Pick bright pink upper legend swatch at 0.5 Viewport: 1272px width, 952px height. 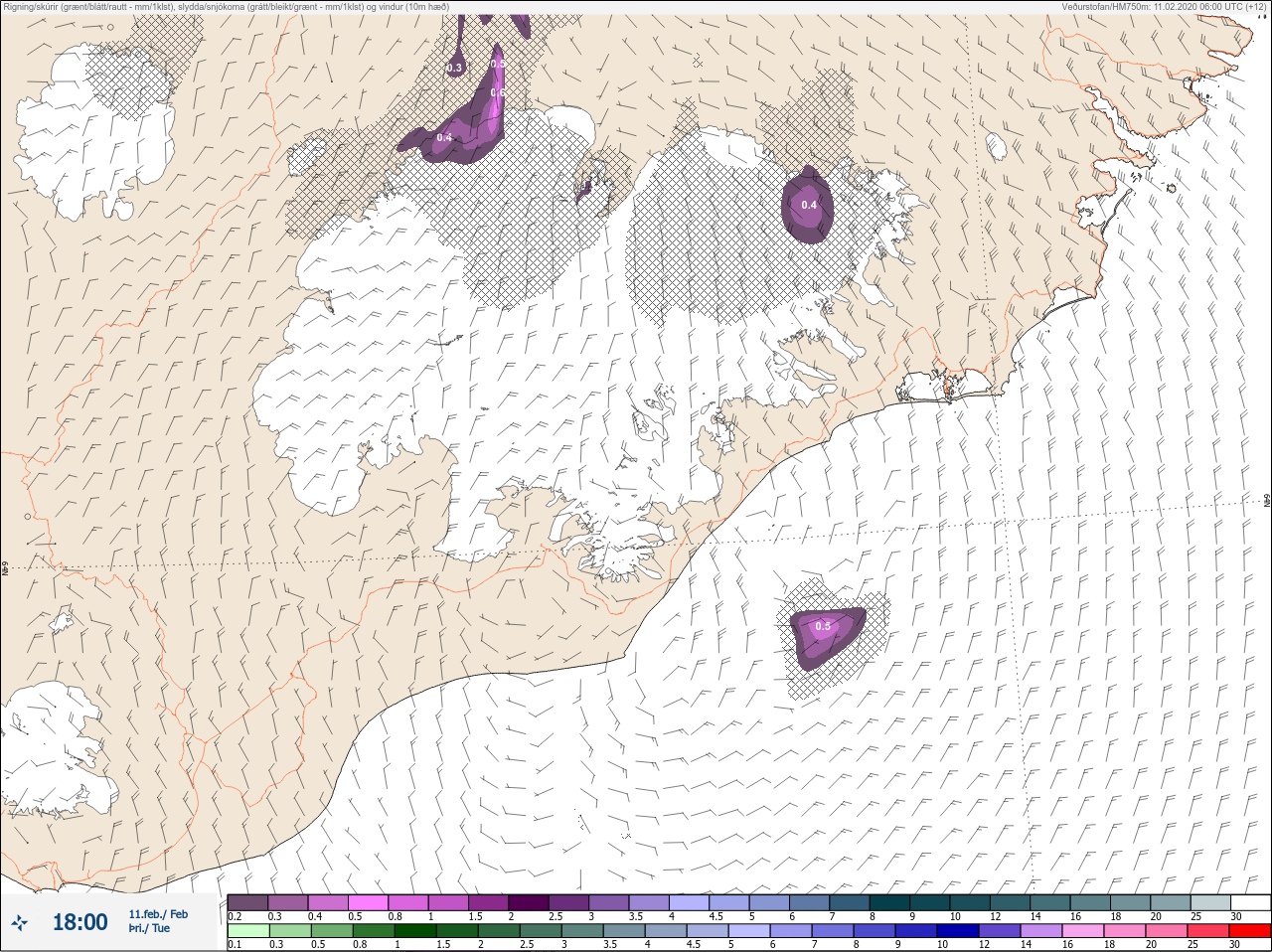368,902
